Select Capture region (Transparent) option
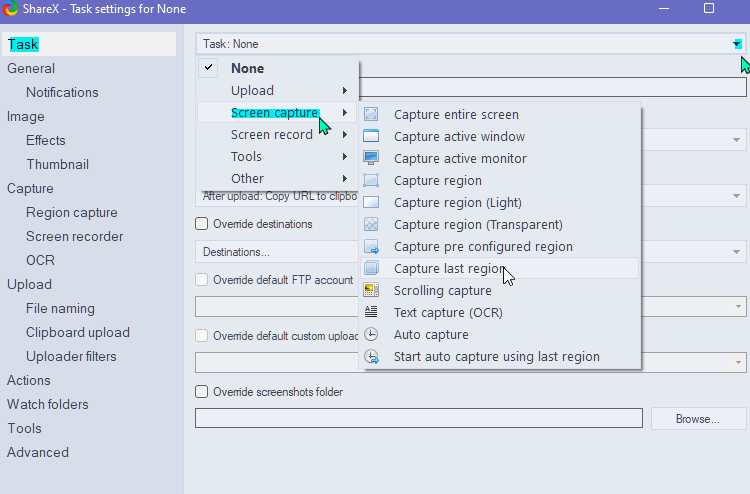Screen dimensions: 750x494 click(x=499, y=224)
